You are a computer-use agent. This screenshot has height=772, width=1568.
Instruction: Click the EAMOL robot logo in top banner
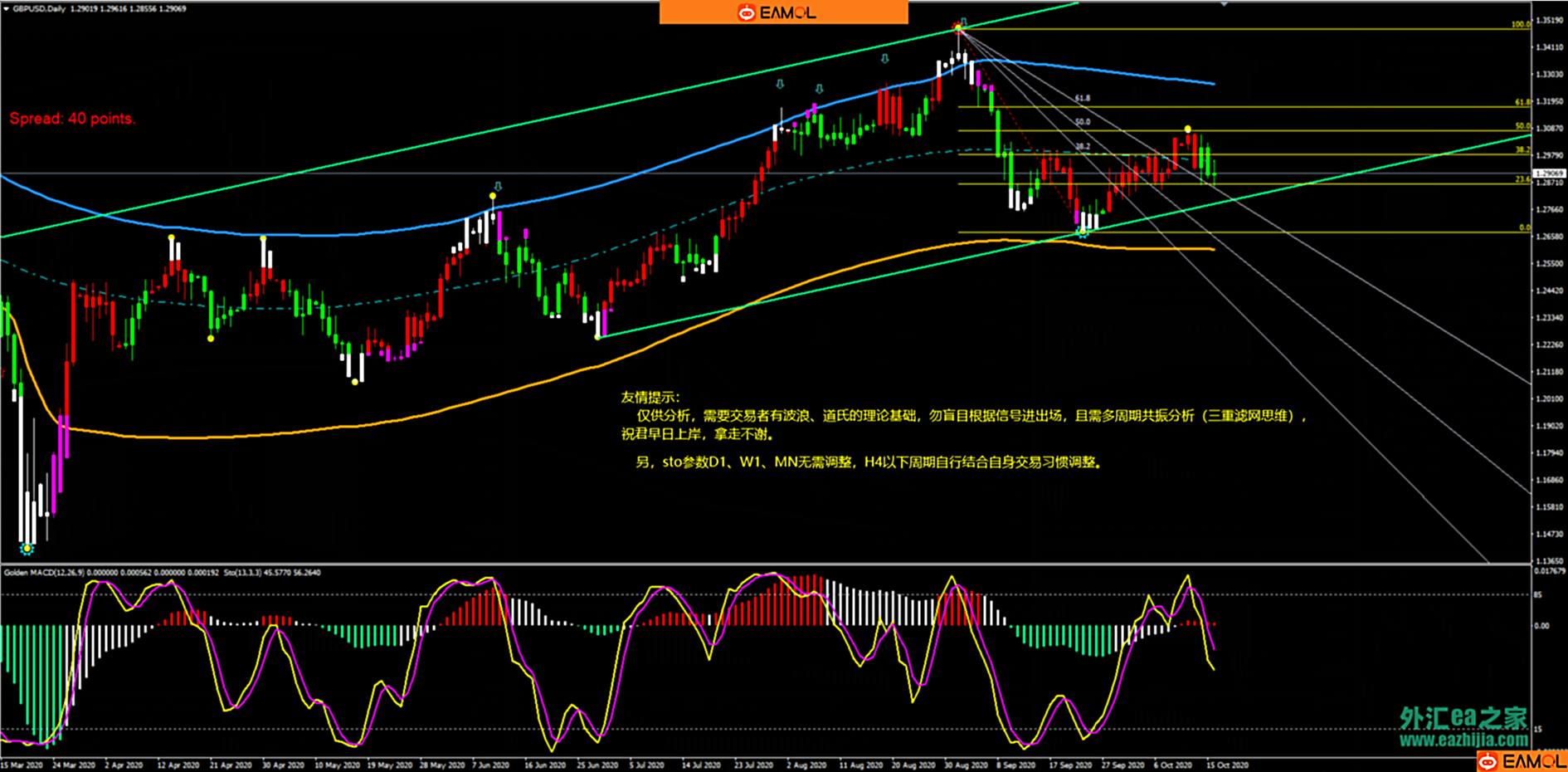pyautogui.click(x=747, y=12)
